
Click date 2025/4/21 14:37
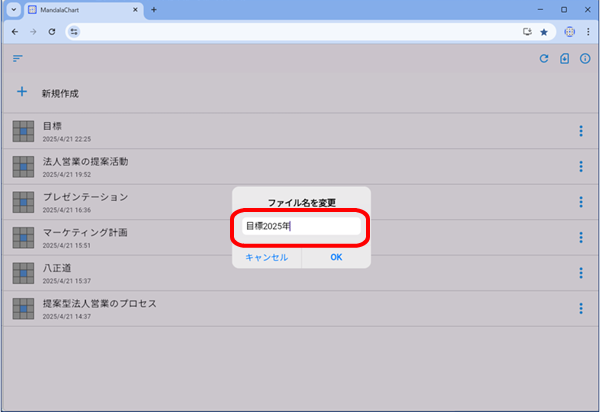(67, 317)
